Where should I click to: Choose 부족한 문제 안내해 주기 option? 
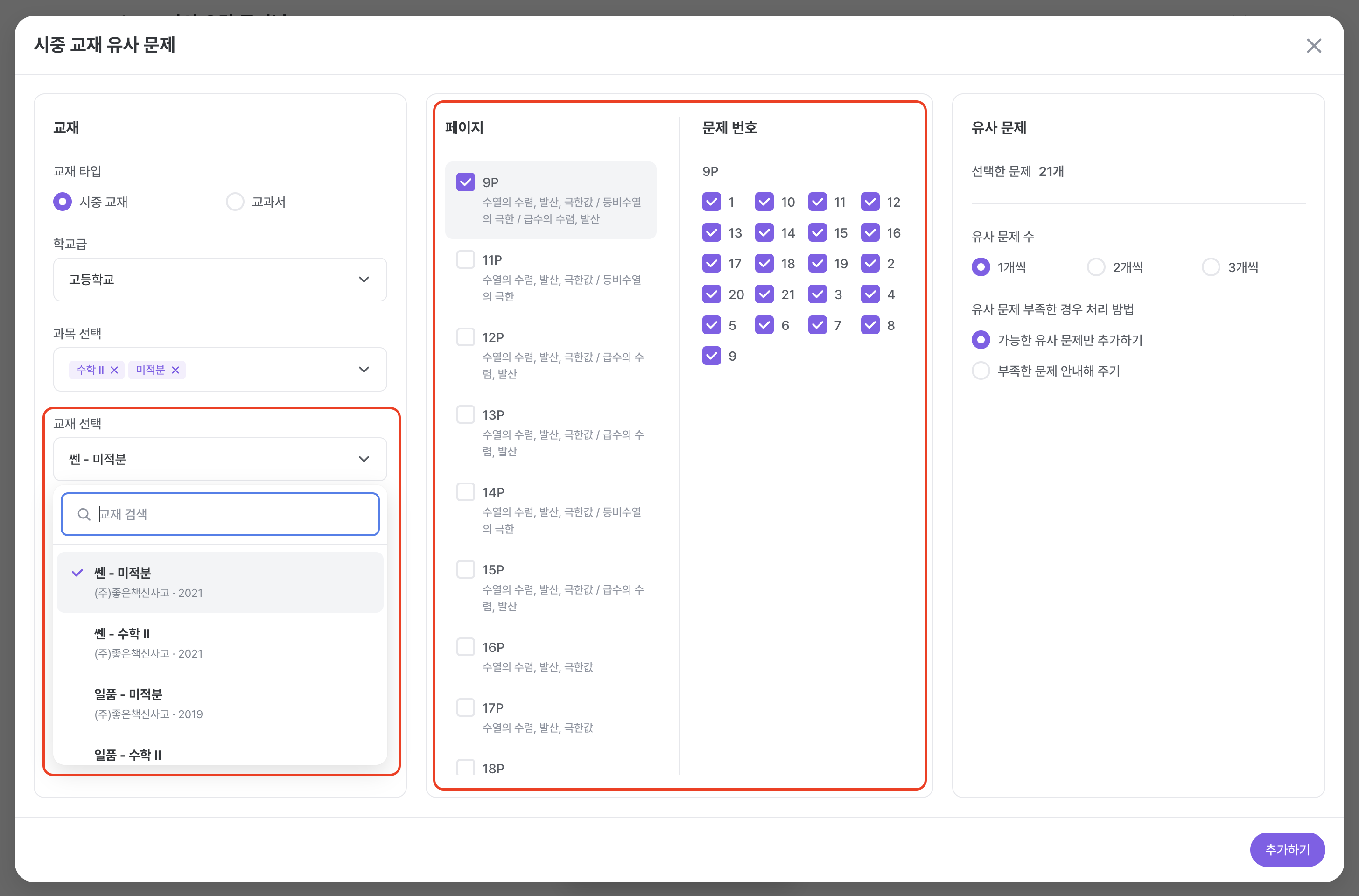981,370
